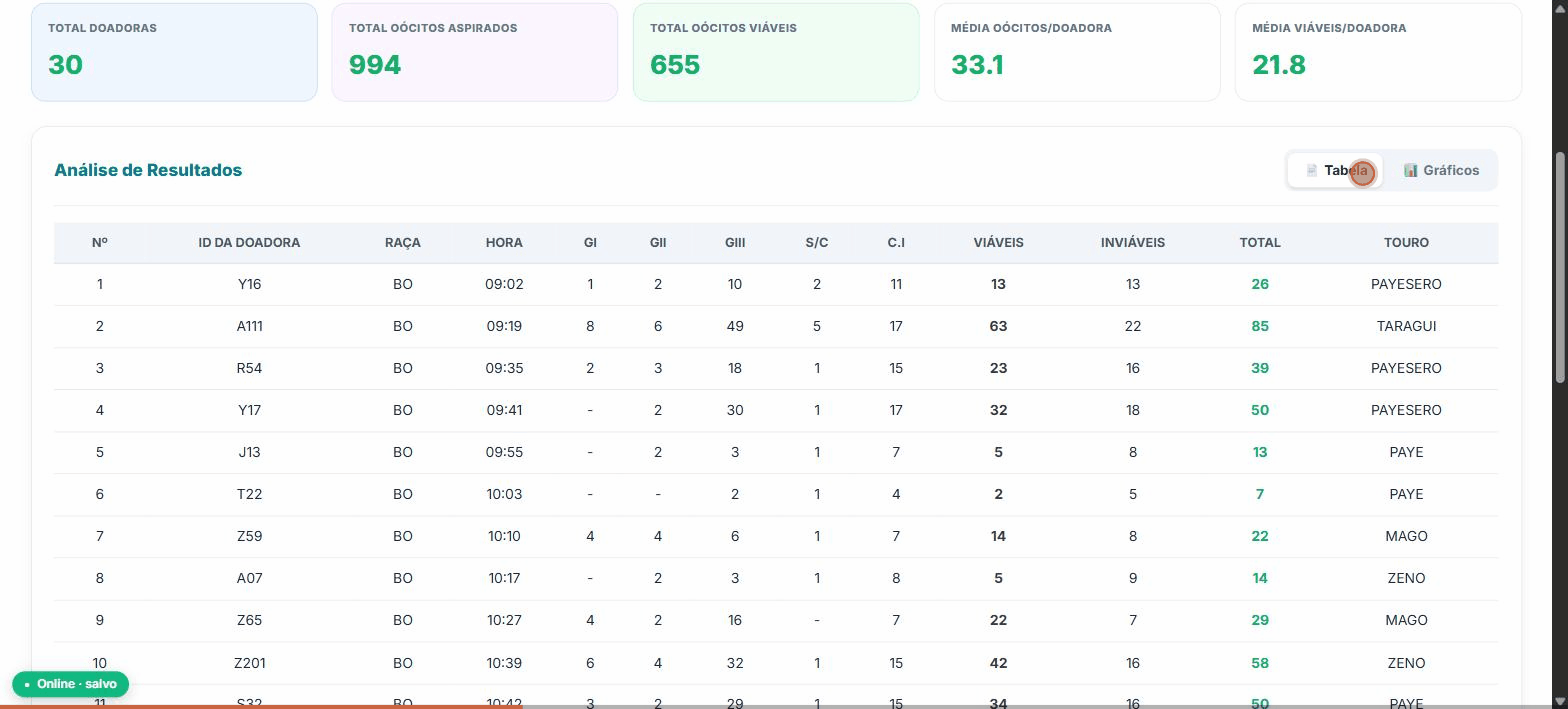Click the HORA column header
1568x709 pixels.
[504, 243]
